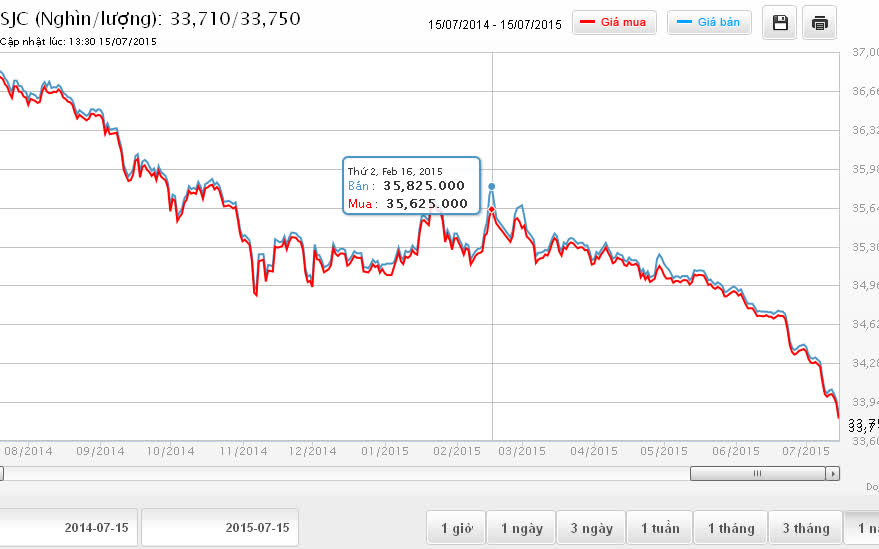
Task: Select the 1 ngày time range
Action: [x=521, y=528]
